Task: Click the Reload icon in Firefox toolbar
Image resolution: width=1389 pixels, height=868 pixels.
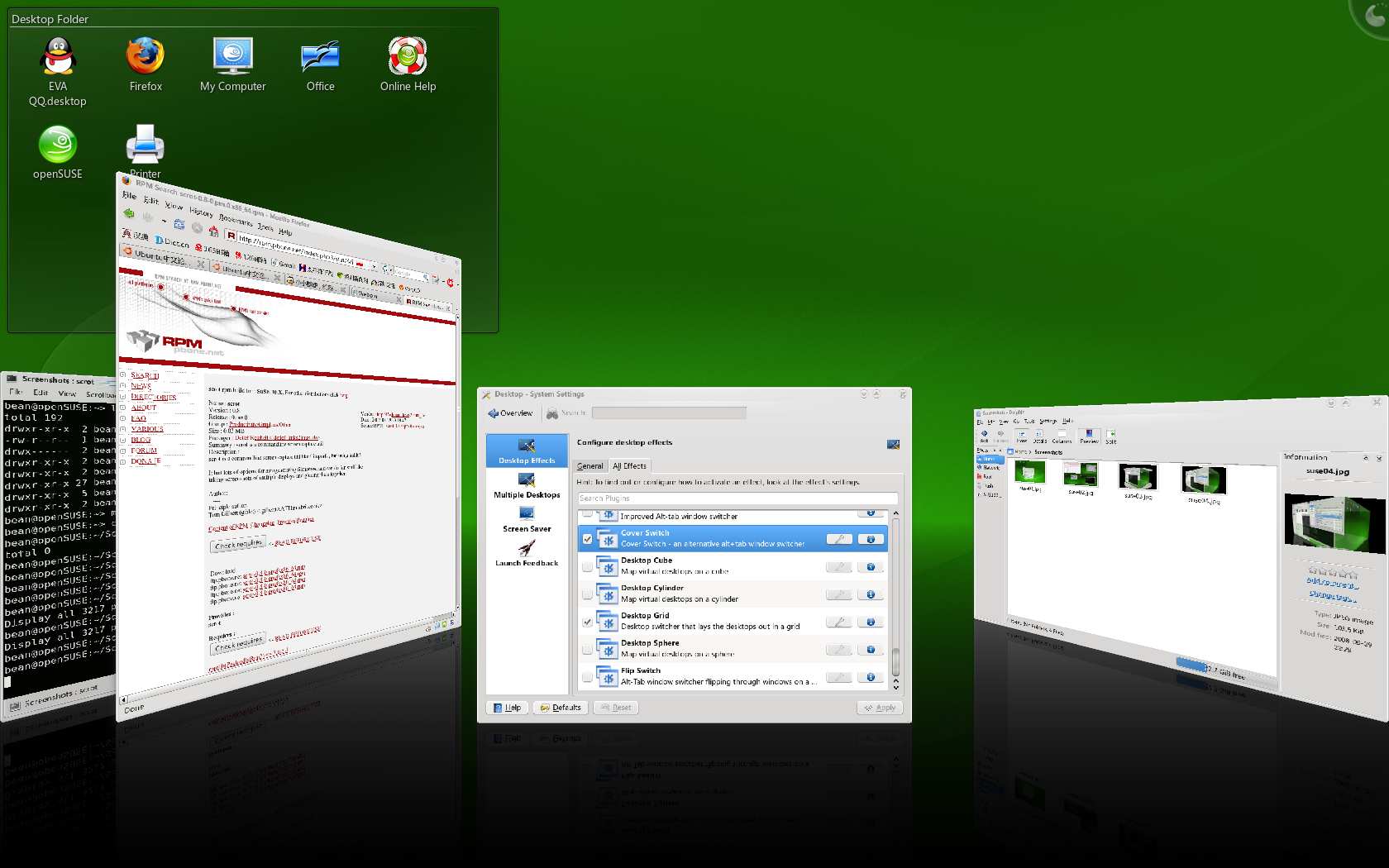Action: 179,223
